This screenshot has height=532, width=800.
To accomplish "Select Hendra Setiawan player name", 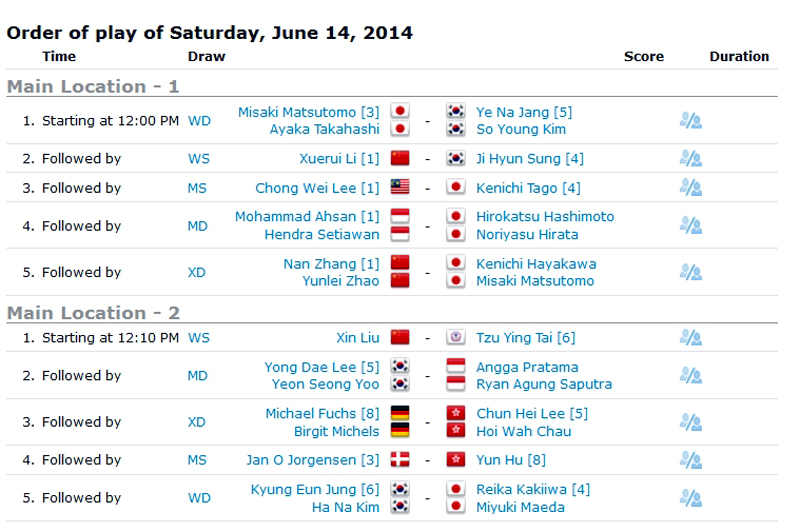I will [x=322, y=234].
